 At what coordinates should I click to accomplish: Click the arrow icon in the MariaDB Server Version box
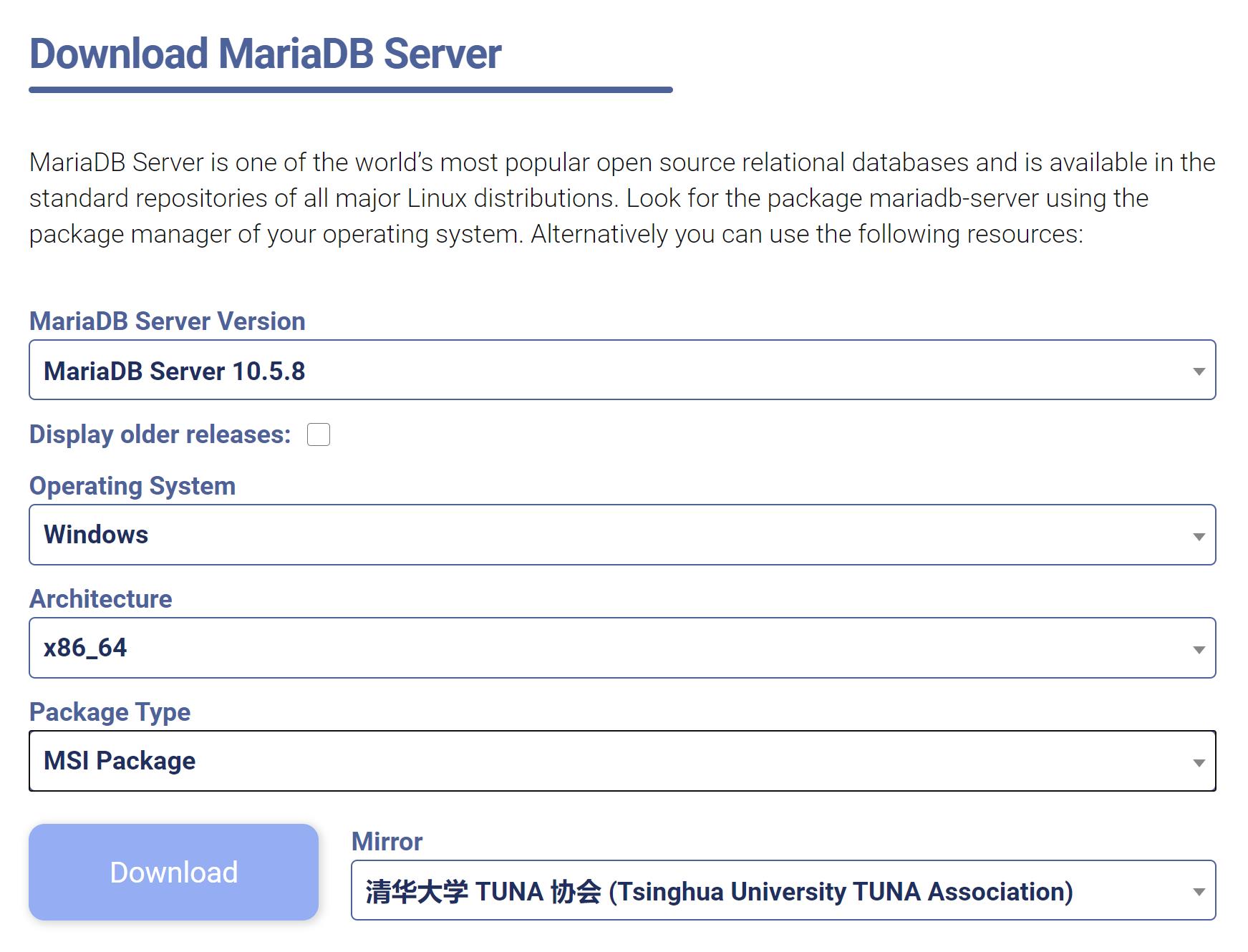[1199, 371]
